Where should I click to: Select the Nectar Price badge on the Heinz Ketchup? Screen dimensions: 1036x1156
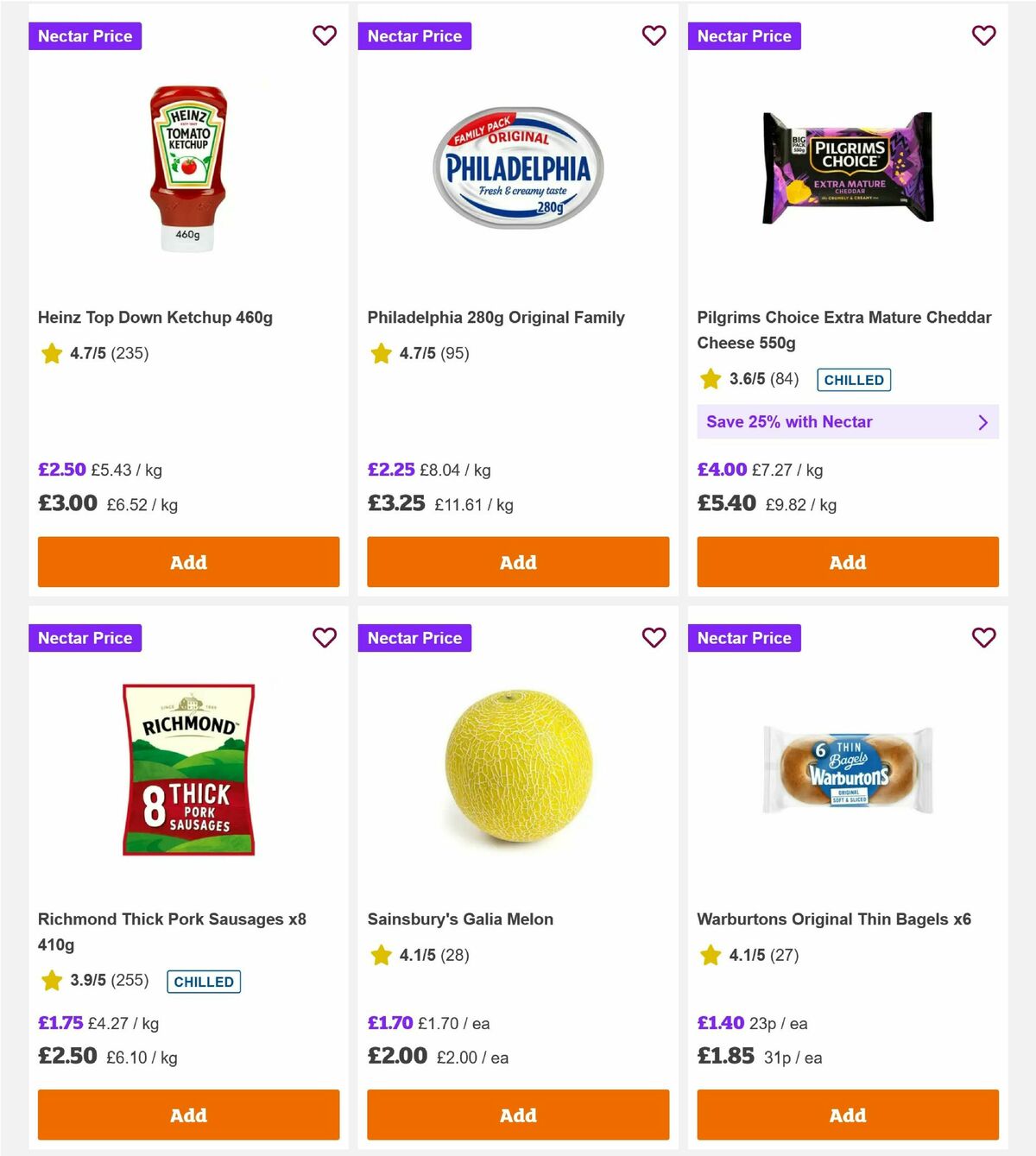[x=85, y=35]
